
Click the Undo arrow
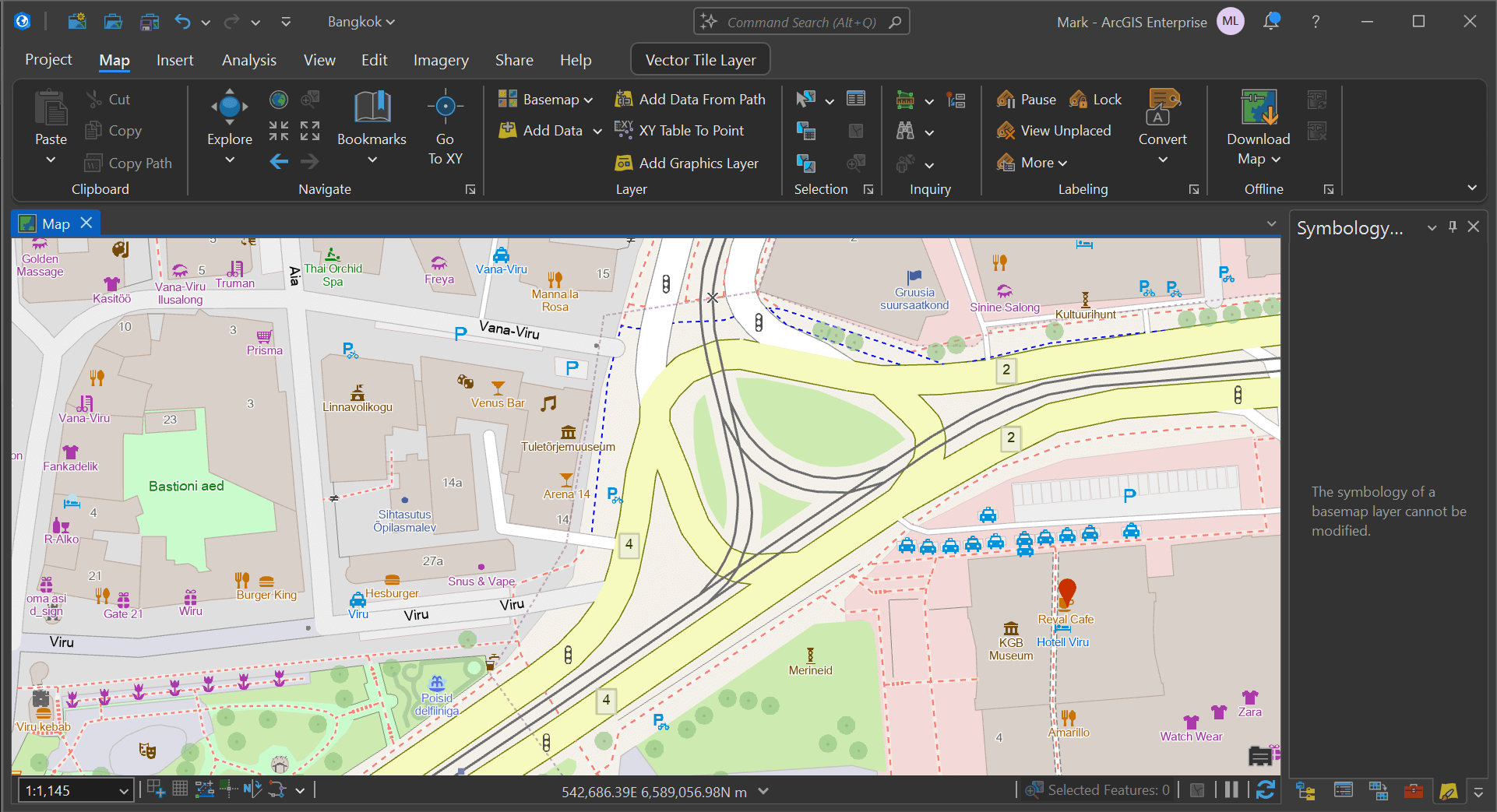click(182, 22)
